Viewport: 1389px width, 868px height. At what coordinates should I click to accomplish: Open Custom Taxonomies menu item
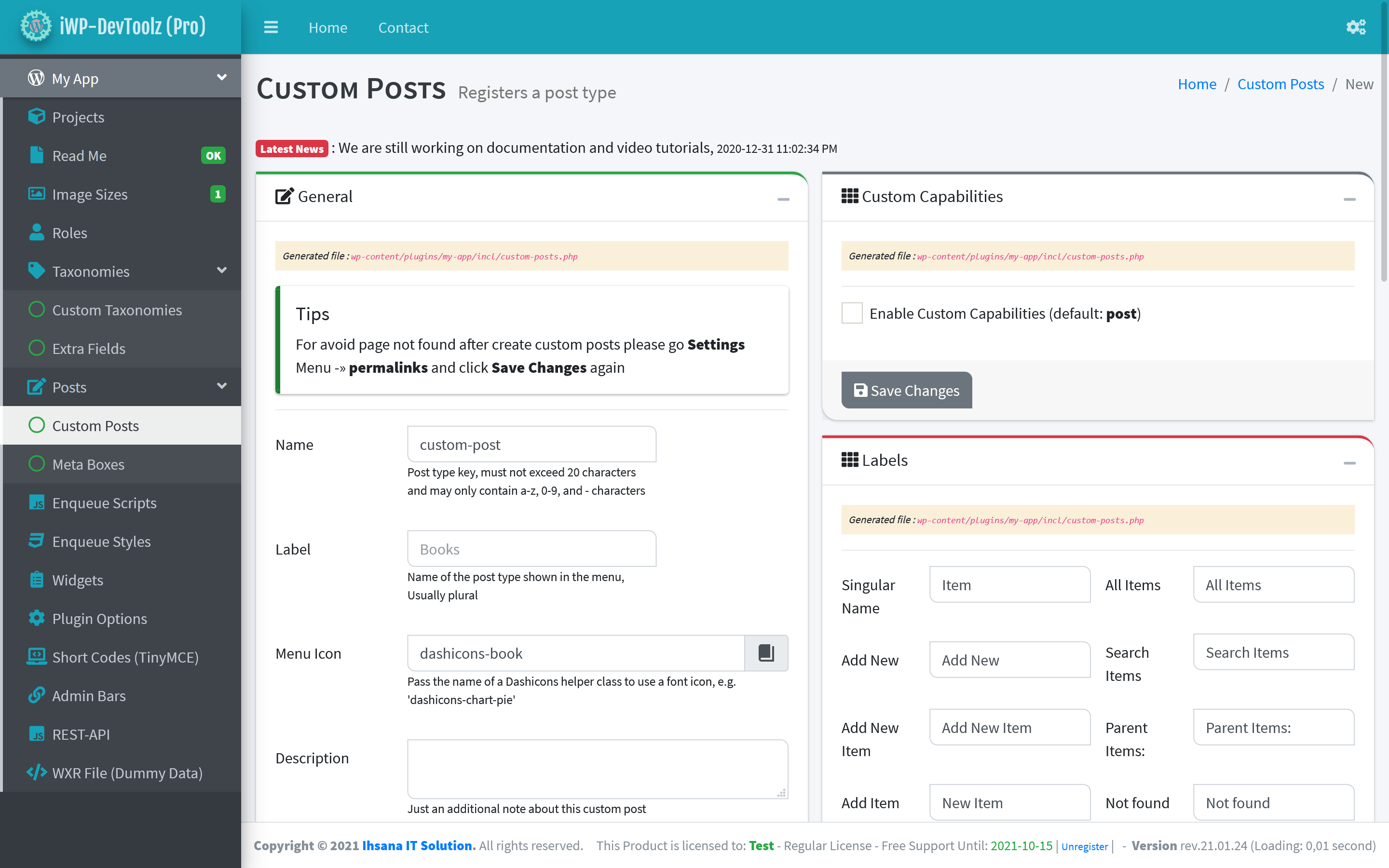pyautogui.click(x=122, y=310)
